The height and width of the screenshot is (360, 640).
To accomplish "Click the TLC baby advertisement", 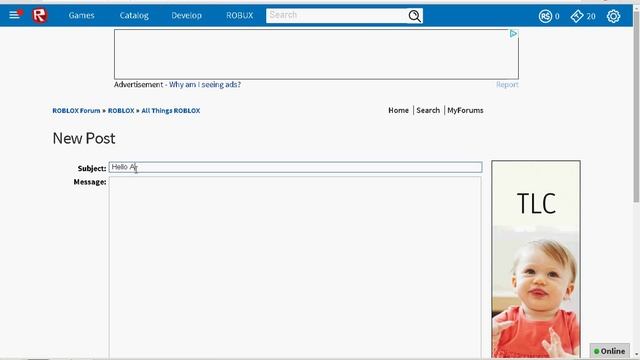I will pos(536,259).
